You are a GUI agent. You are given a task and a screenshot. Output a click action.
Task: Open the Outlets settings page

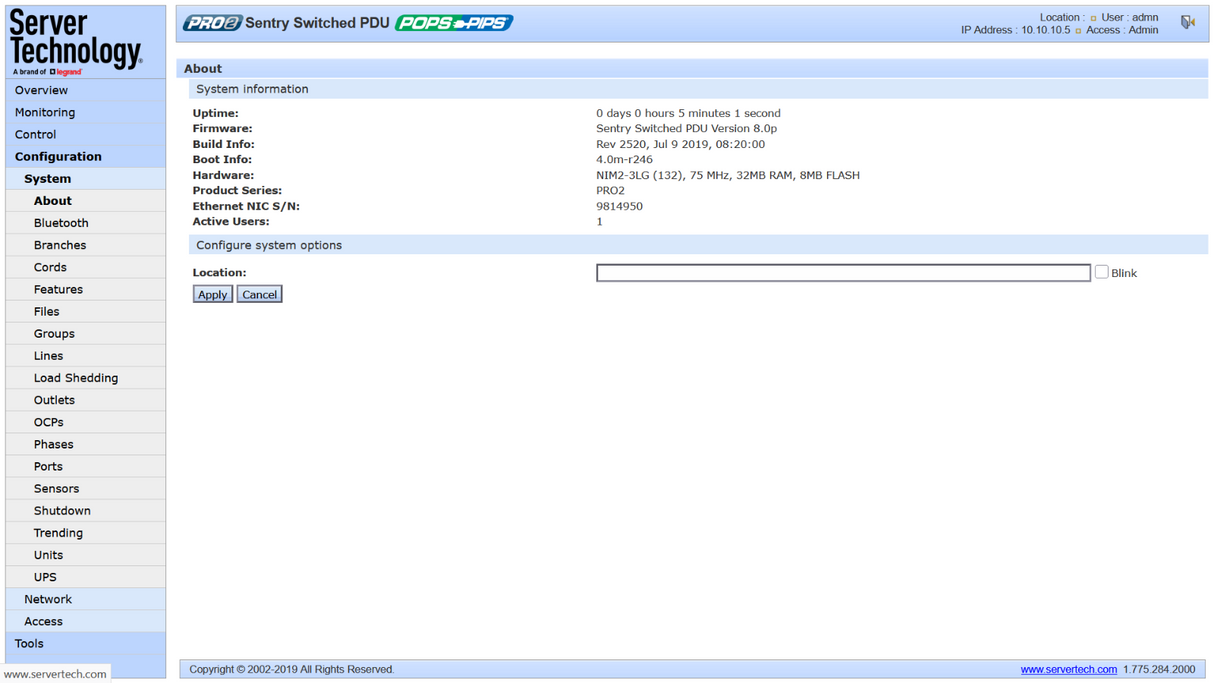(86, 400)
